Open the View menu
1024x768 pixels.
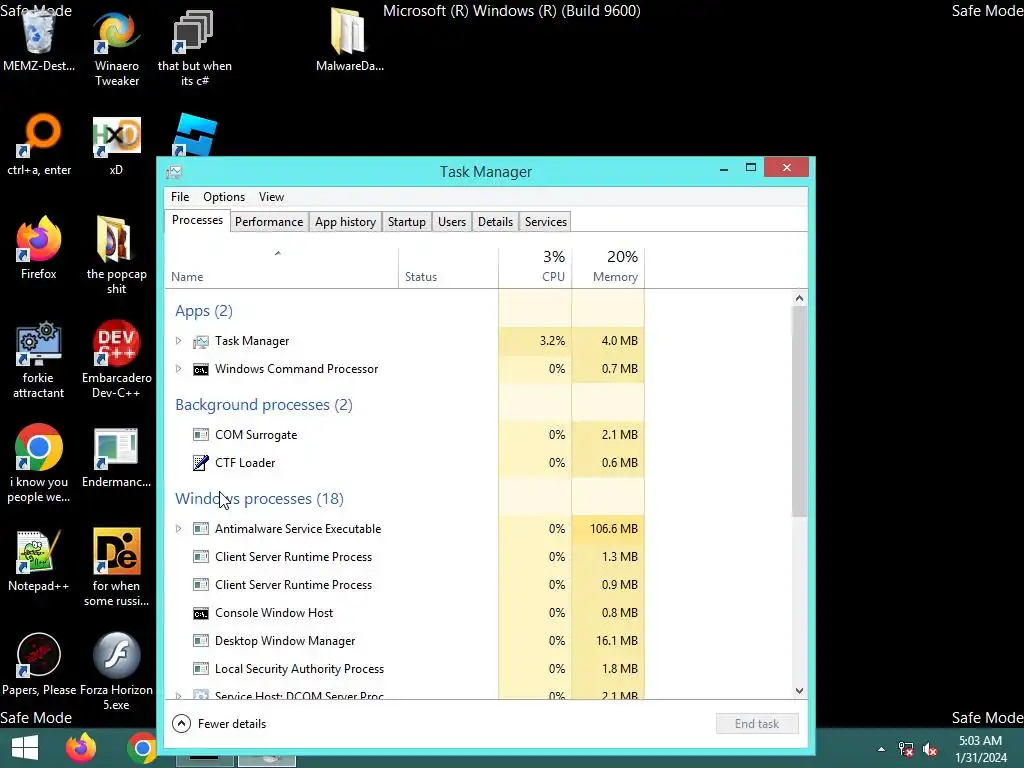click(x=271, y=197)
